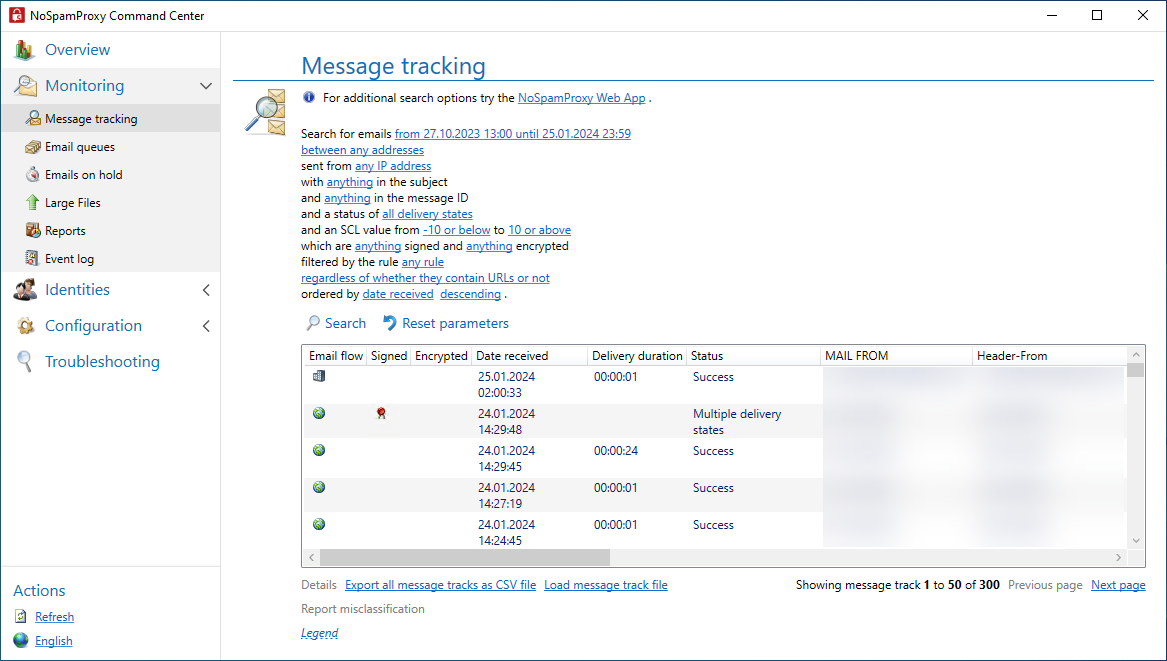Screen dimensions: 1167x661
Task: Click the Message tracking sidebar icon
Action: tap(33, 118)
